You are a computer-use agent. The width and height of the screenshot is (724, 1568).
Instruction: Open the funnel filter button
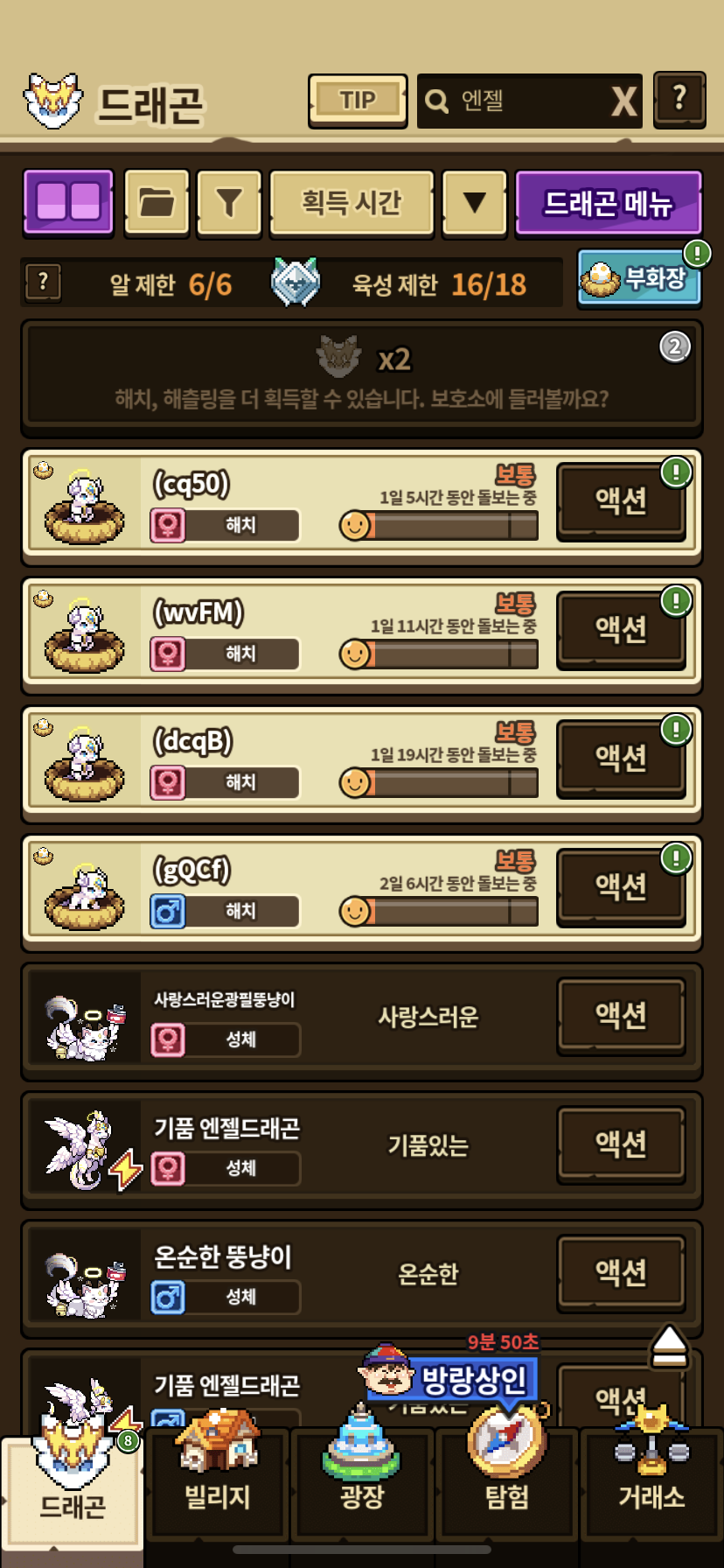(x=229, y=202)
